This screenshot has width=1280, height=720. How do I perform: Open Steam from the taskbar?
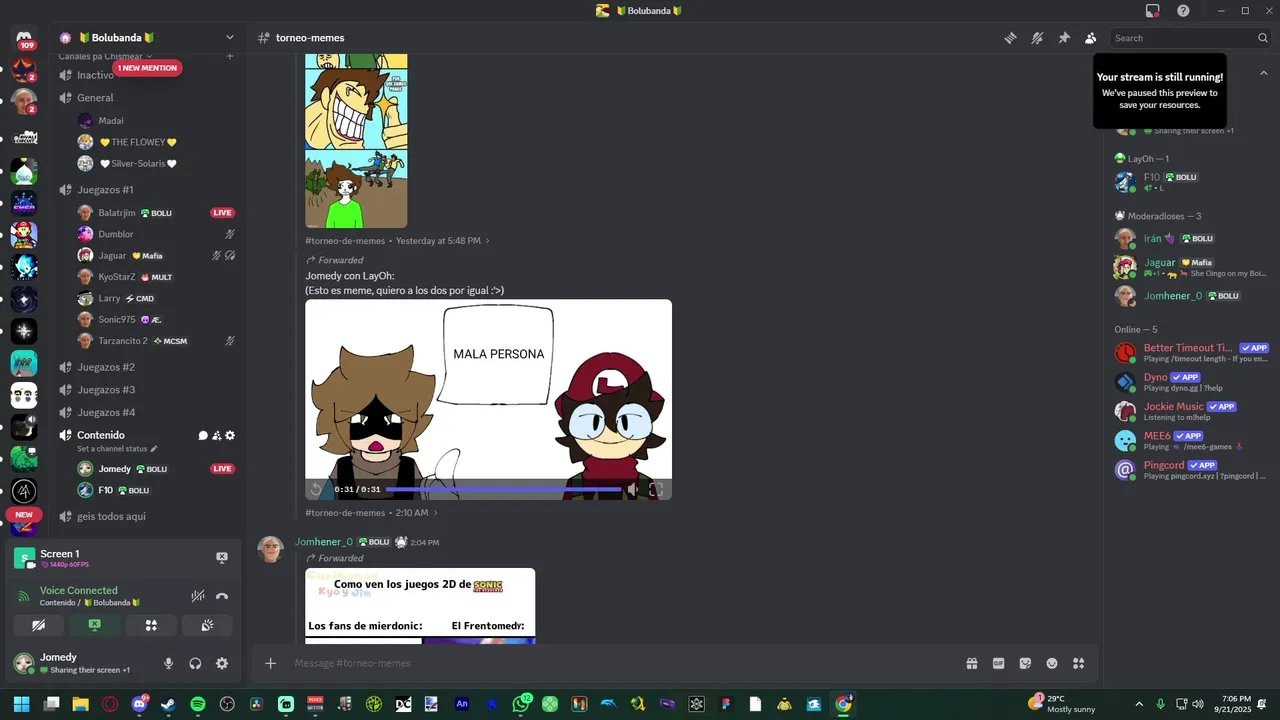pyautogui.click(x=168, y=704)
